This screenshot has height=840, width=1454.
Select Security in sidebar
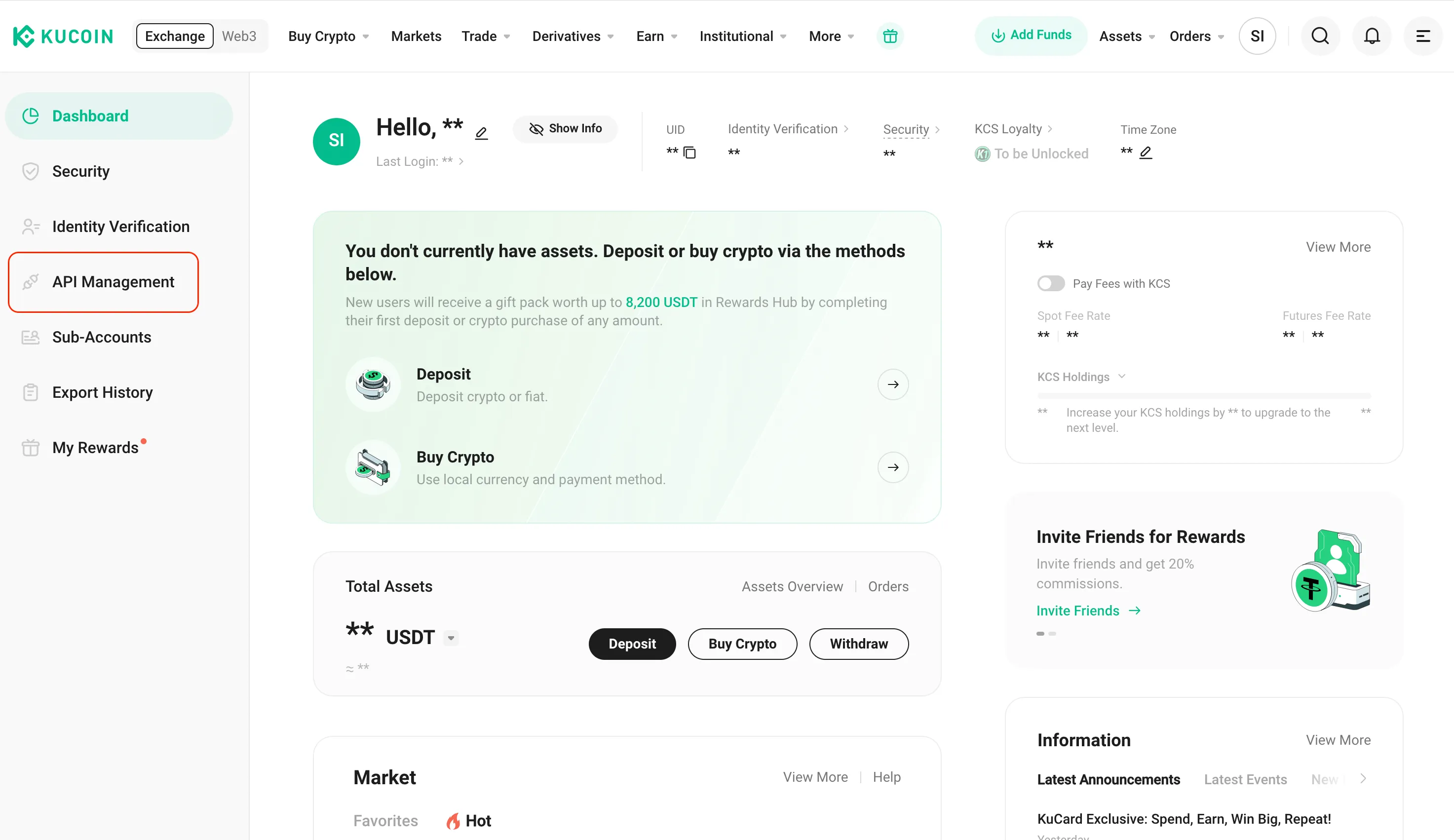click(118, 171)
